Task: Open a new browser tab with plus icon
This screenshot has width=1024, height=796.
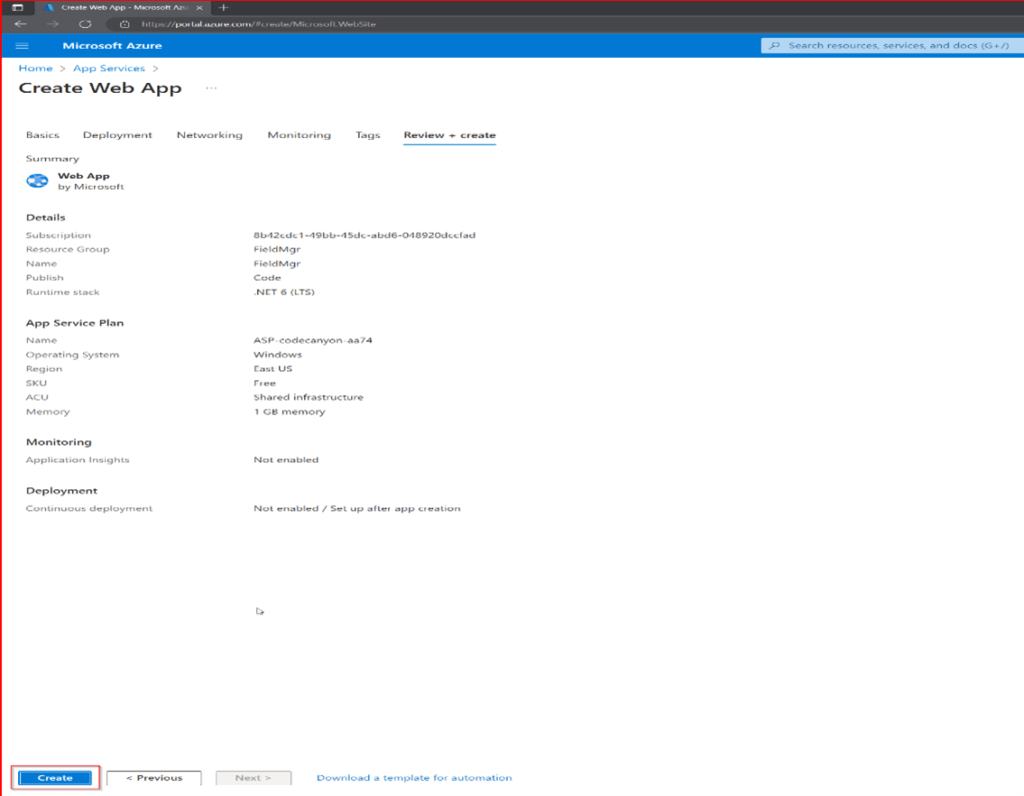Action: [x=223, y=7]
